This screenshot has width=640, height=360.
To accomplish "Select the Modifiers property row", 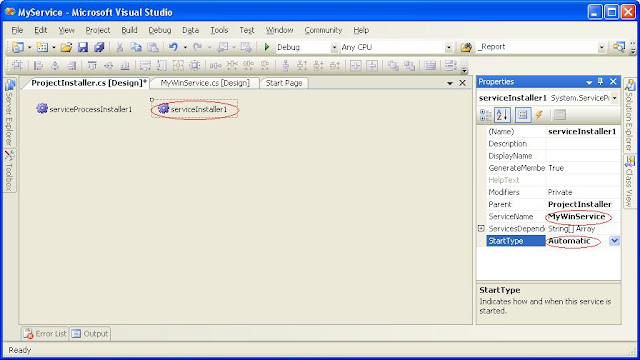I will (553, 192).
